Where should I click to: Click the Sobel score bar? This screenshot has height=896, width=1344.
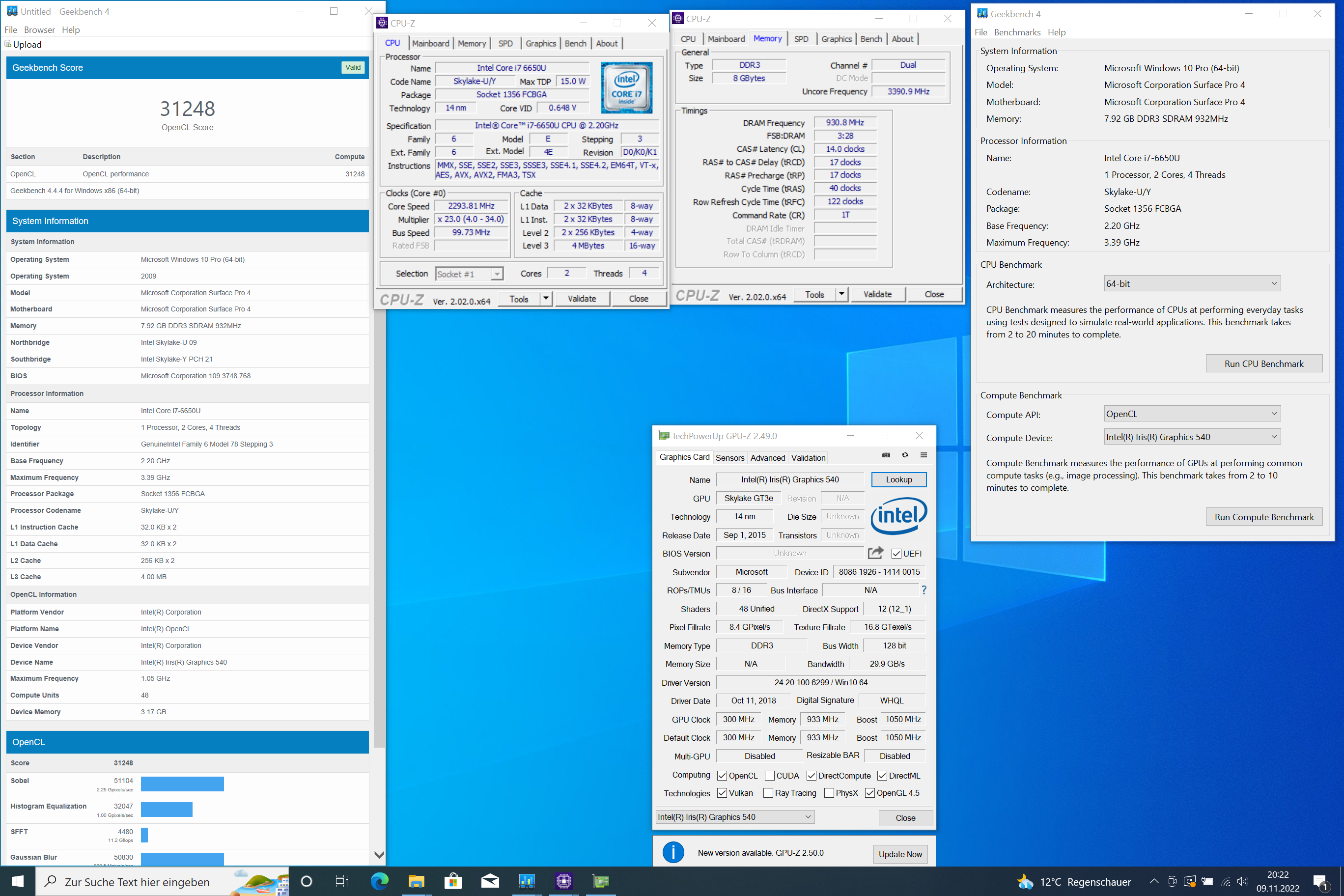182,784
